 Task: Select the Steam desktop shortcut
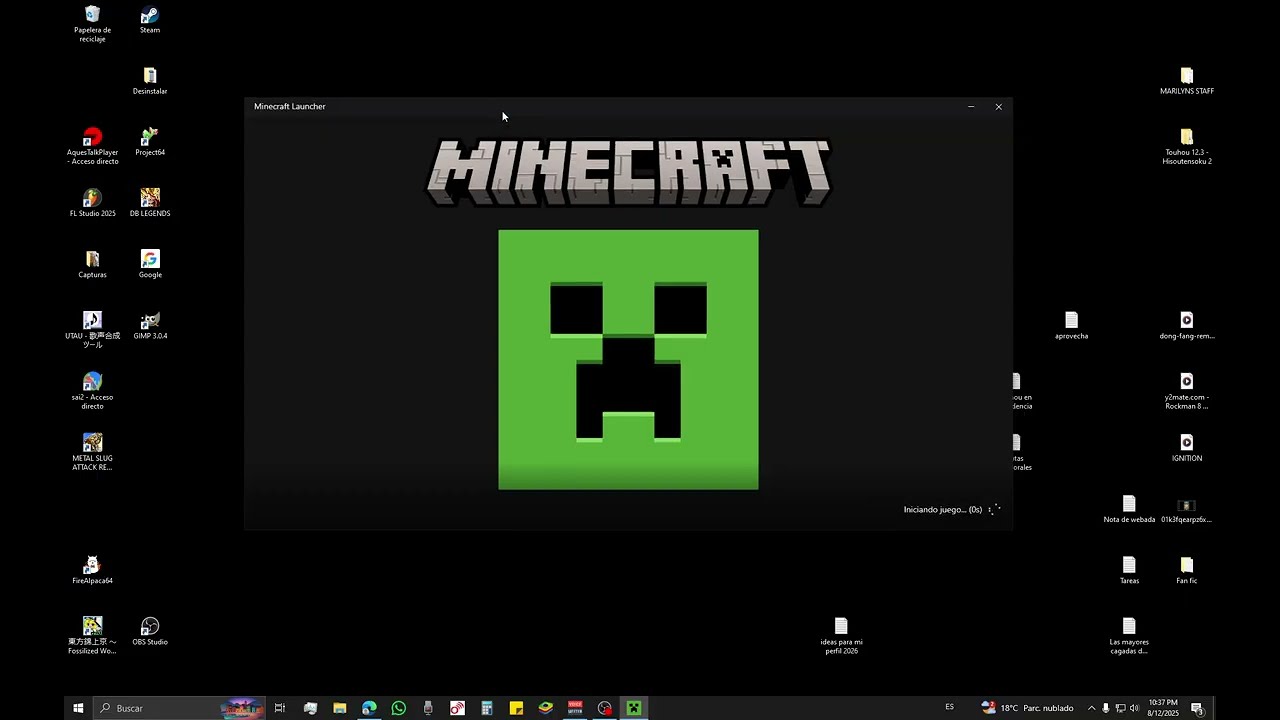click(x=149, y=20)
